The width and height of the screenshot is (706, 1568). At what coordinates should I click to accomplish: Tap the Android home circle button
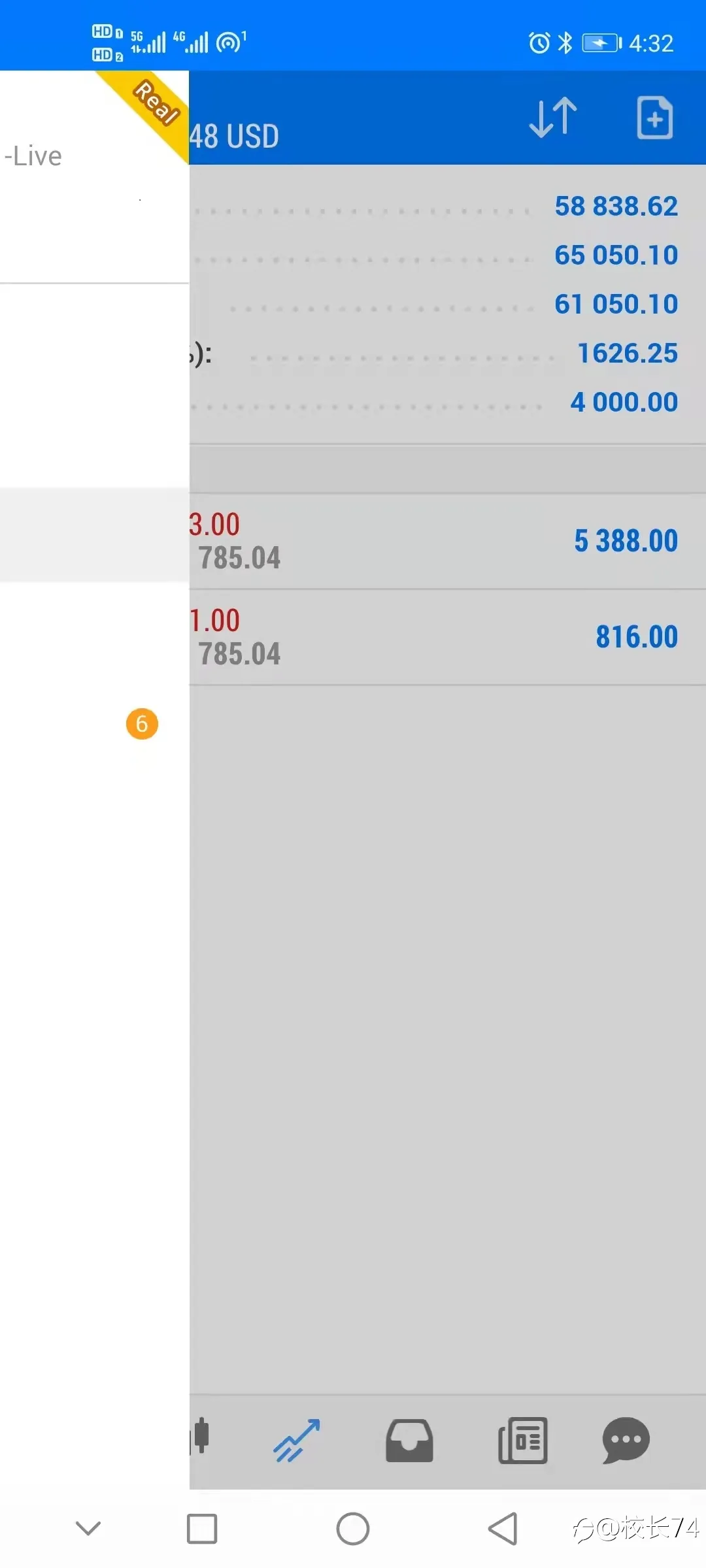[x=353, y=1529]
